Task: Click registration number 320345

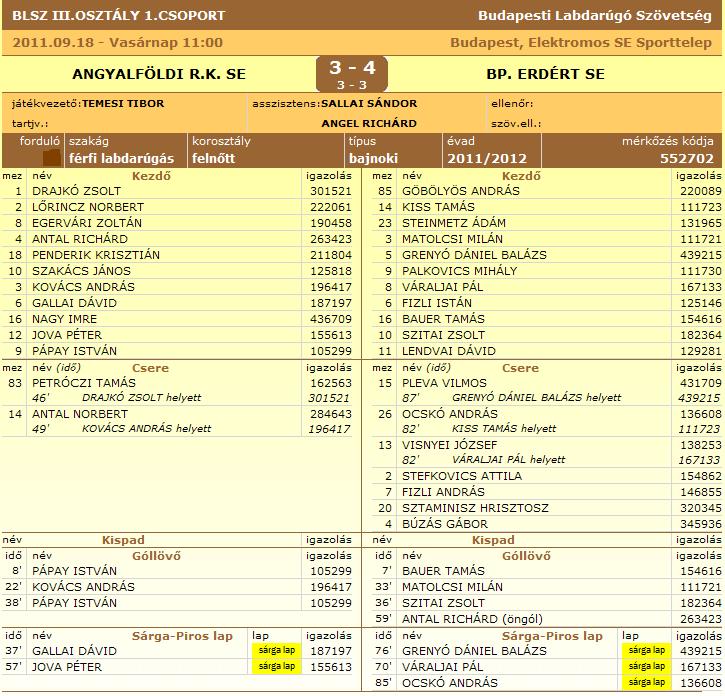Action: click(x=700, y=508)
